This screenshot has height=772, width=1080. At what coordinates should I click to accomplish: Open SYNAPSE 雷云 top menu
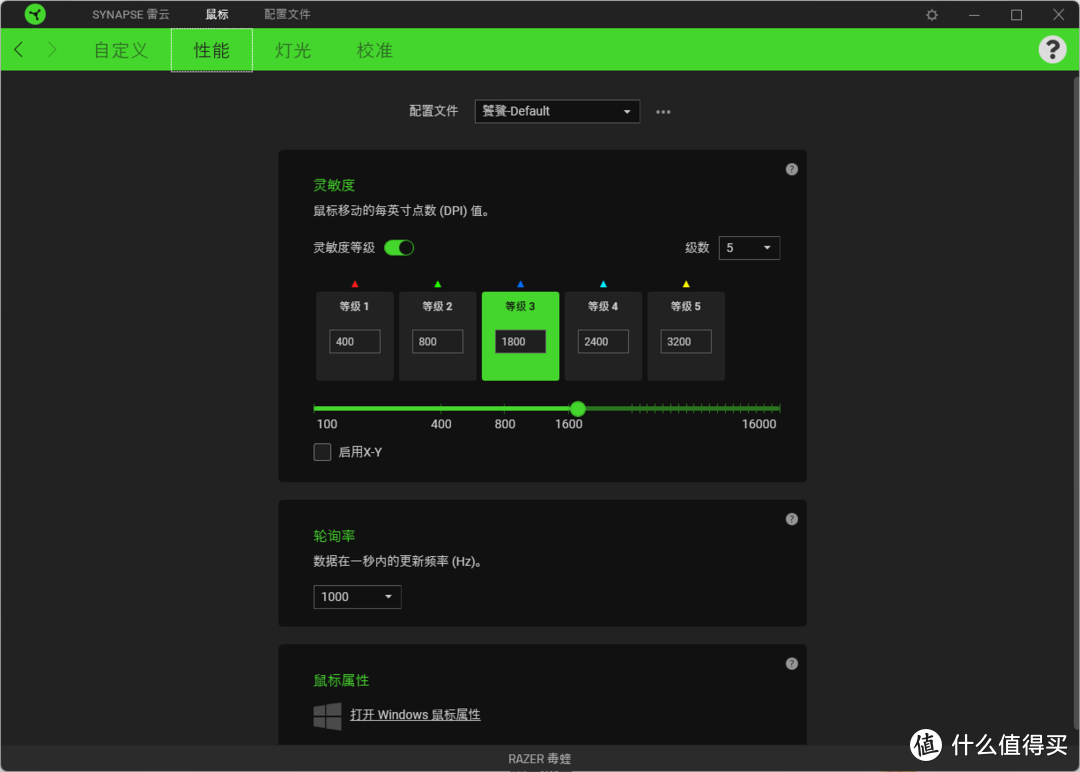coord(131,14)
